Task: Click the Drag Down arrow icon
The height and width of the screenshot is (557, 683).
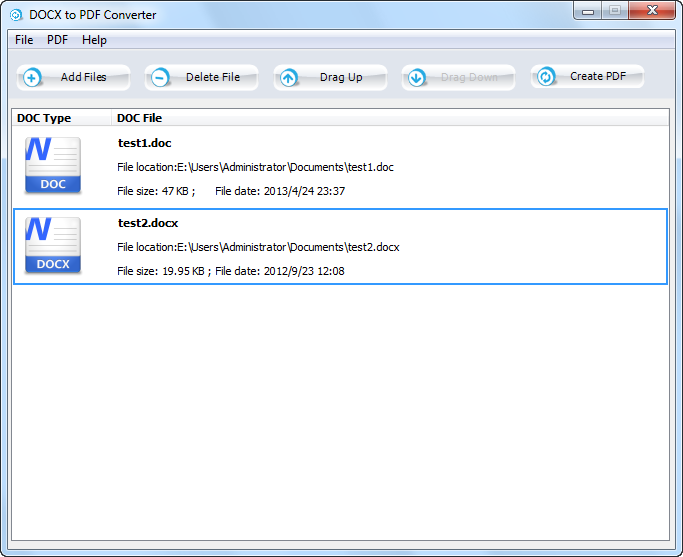Action: click(x=417, y=78)
